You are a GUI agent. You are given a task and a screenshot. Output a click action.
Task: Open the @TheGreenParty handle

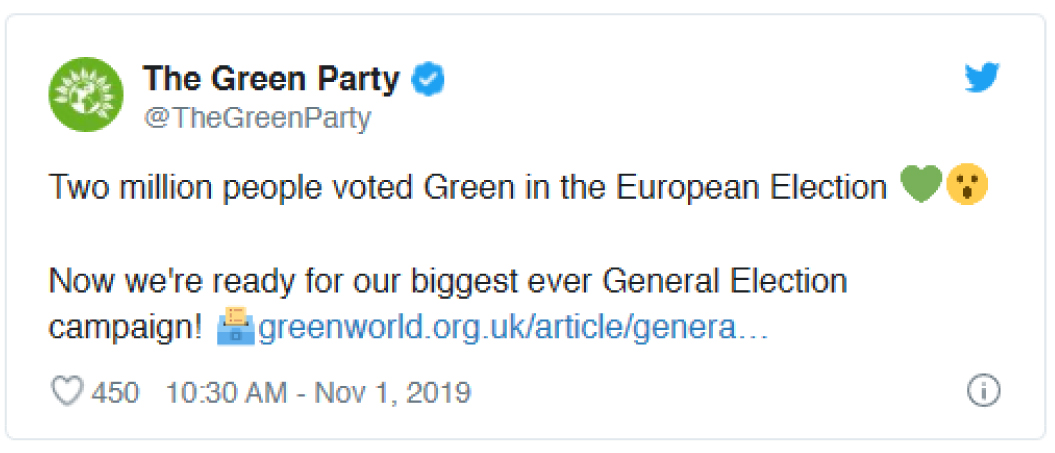tap(257, 118)
